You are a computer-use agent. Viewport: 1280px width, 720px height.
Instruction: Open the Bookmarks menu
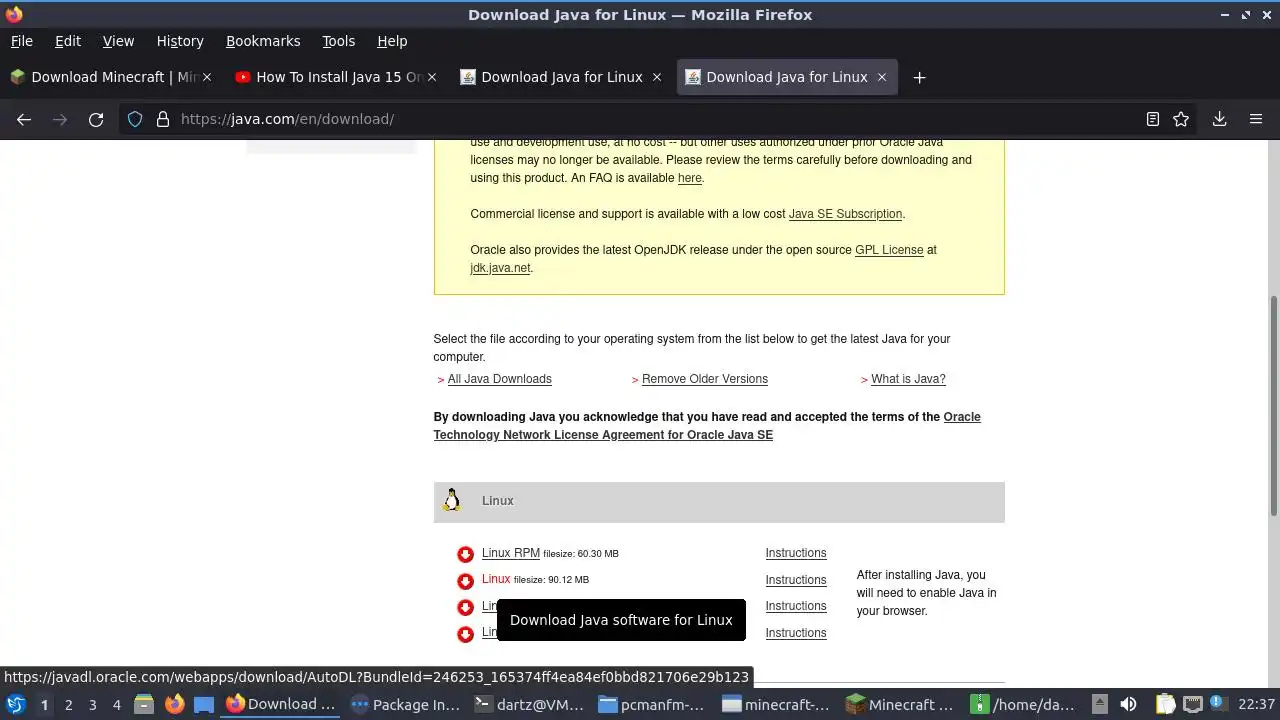click(x=263, y=41)
